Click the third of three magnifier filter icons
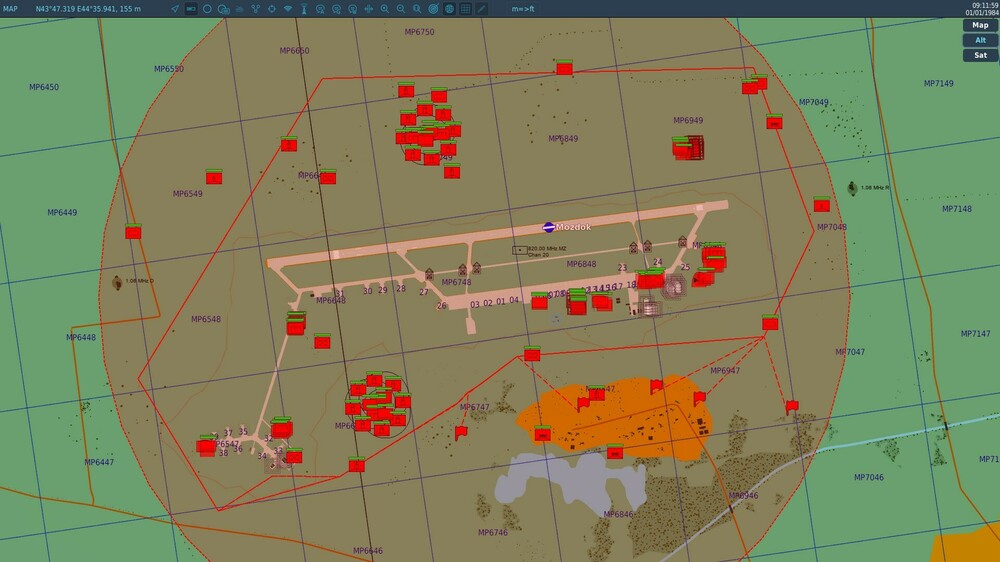This screenshot has width=1000, height=562. coord(353,9)
